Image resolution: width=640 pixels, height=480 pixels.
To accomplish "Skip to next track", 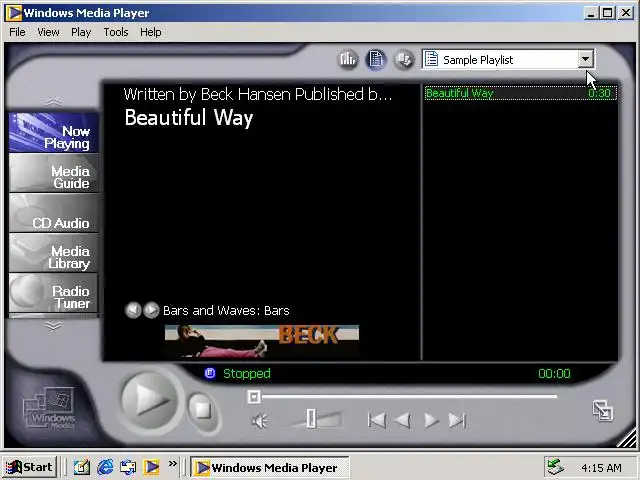I will (457, 420).
